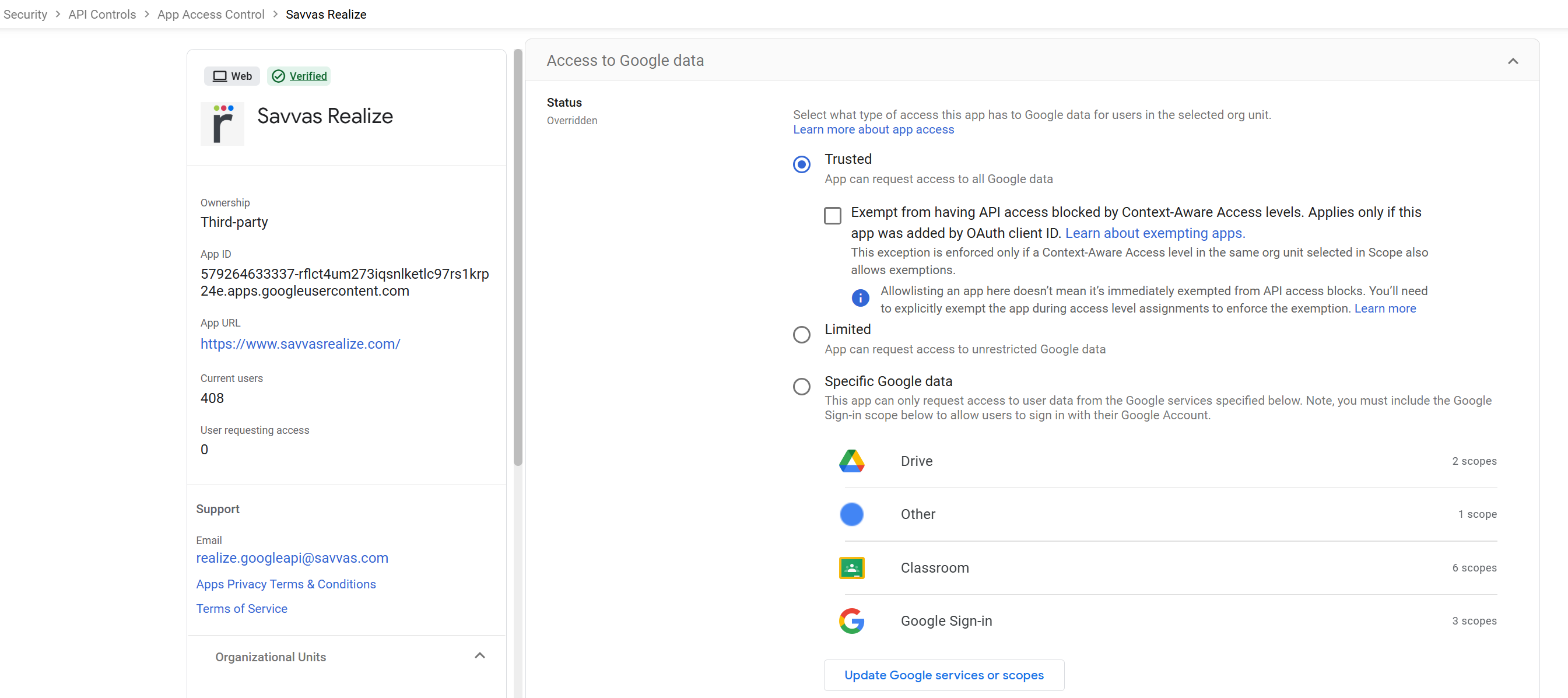Select the Specific Google data radio button

[802, 387]
